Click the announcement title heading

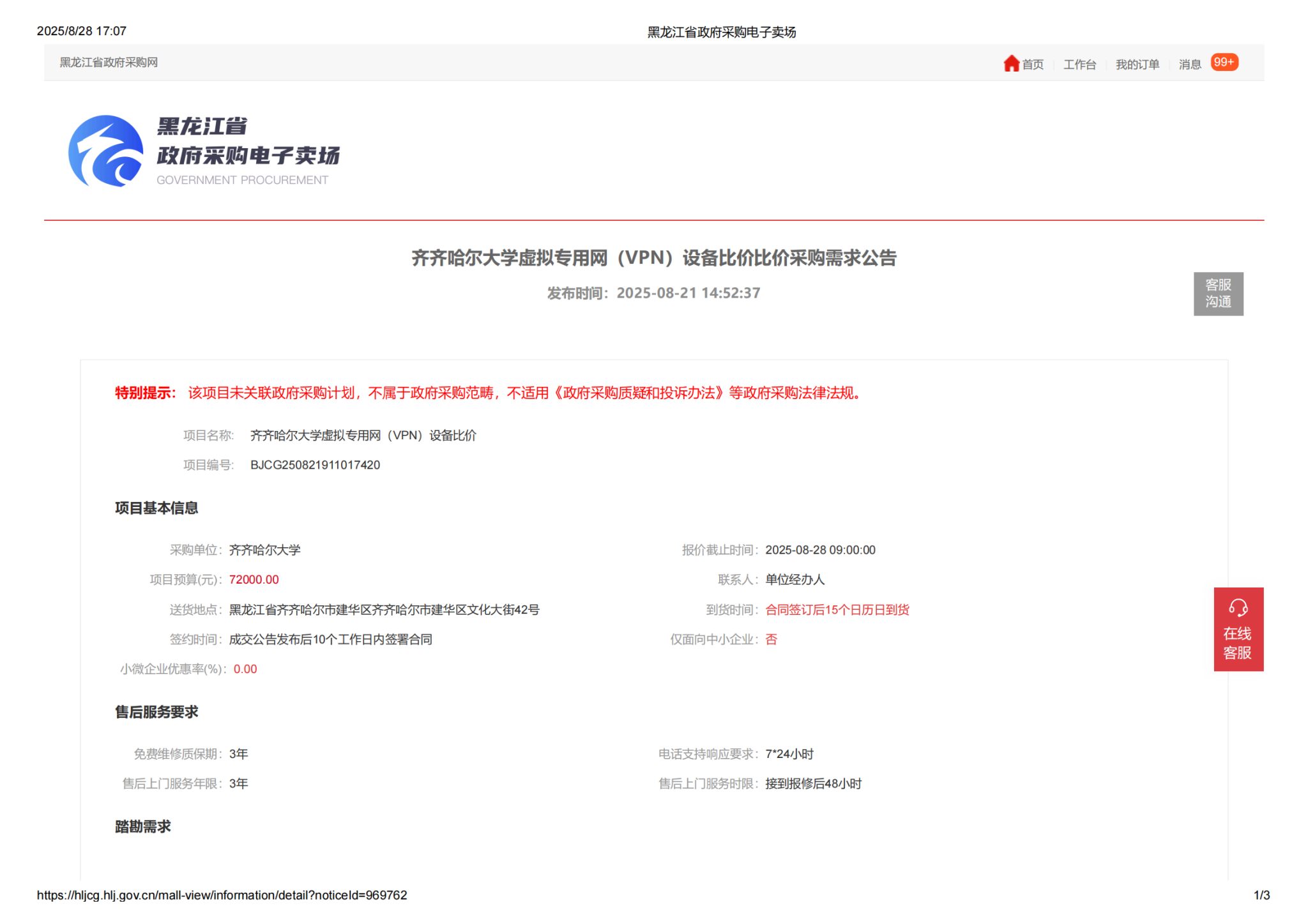tap(653, 258)
